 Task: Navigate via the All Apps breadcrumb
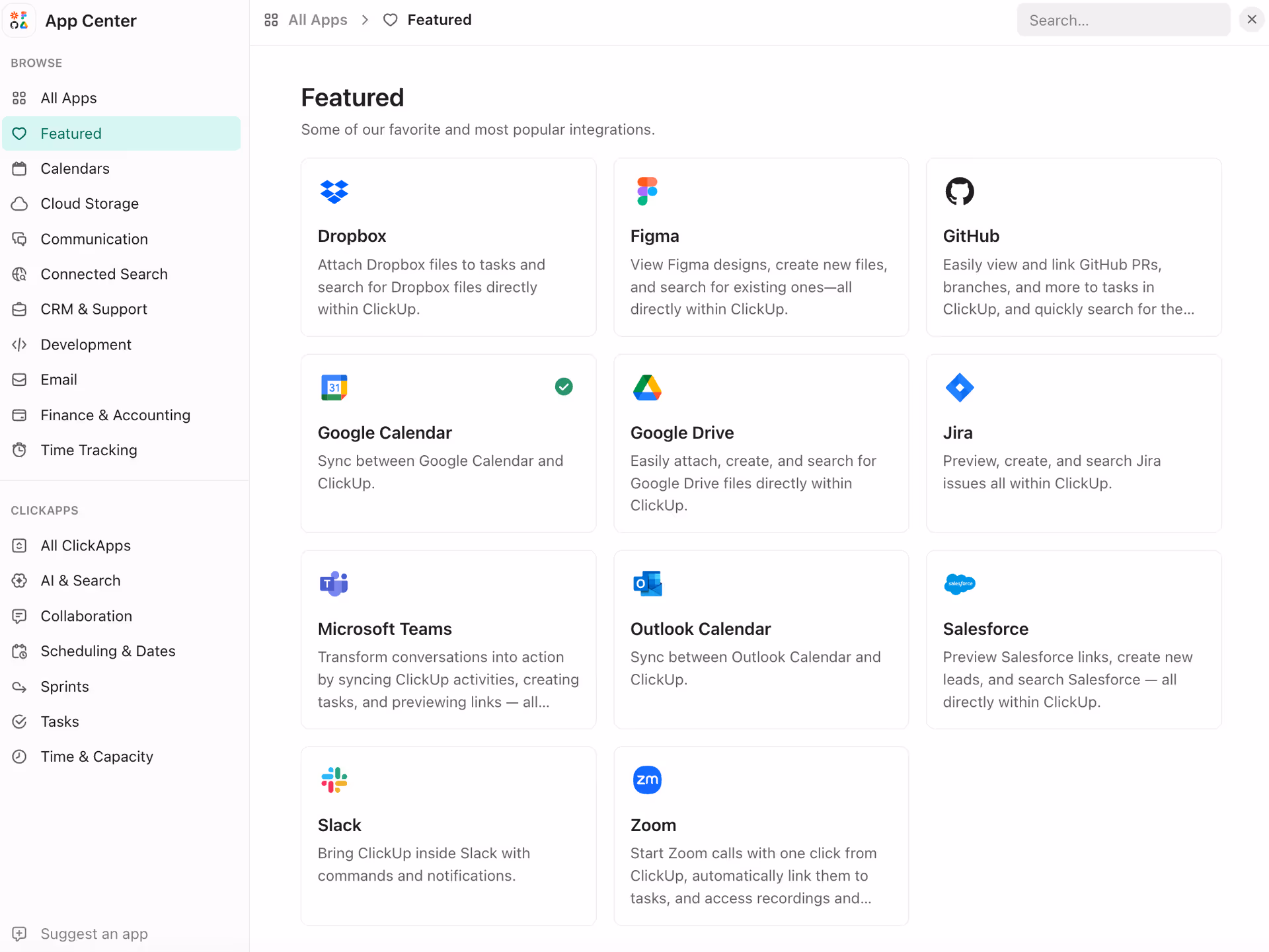317,20
